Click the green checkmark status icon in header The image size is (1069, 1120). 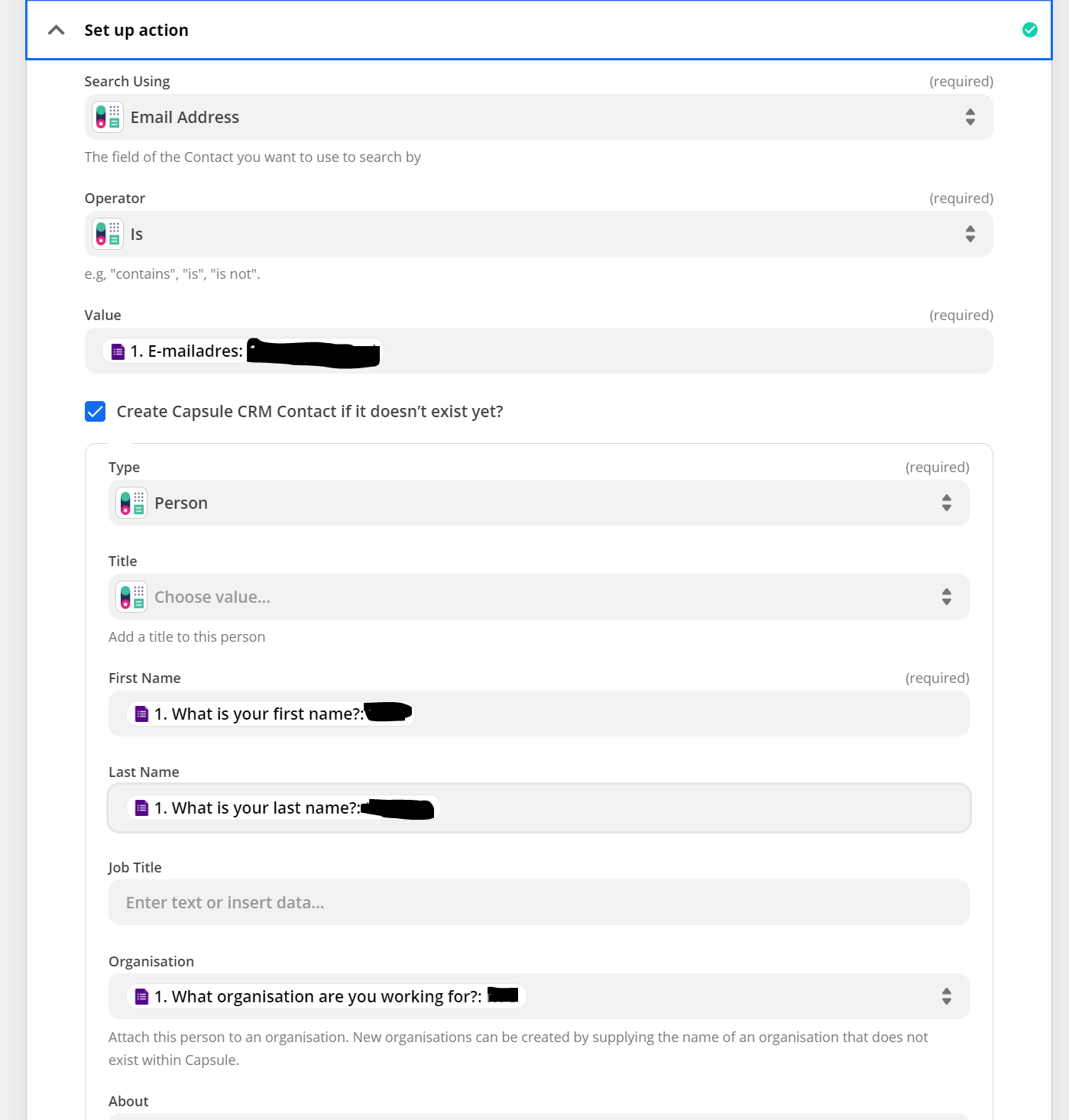[x=1030, y=30]
